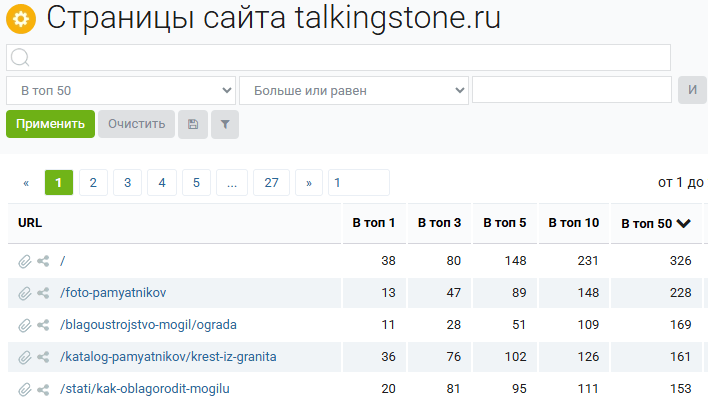The image size is (708, 404).
Task: Click paperclip icon in /foto-pamyatnikov row
Action: tap(25, 293)
